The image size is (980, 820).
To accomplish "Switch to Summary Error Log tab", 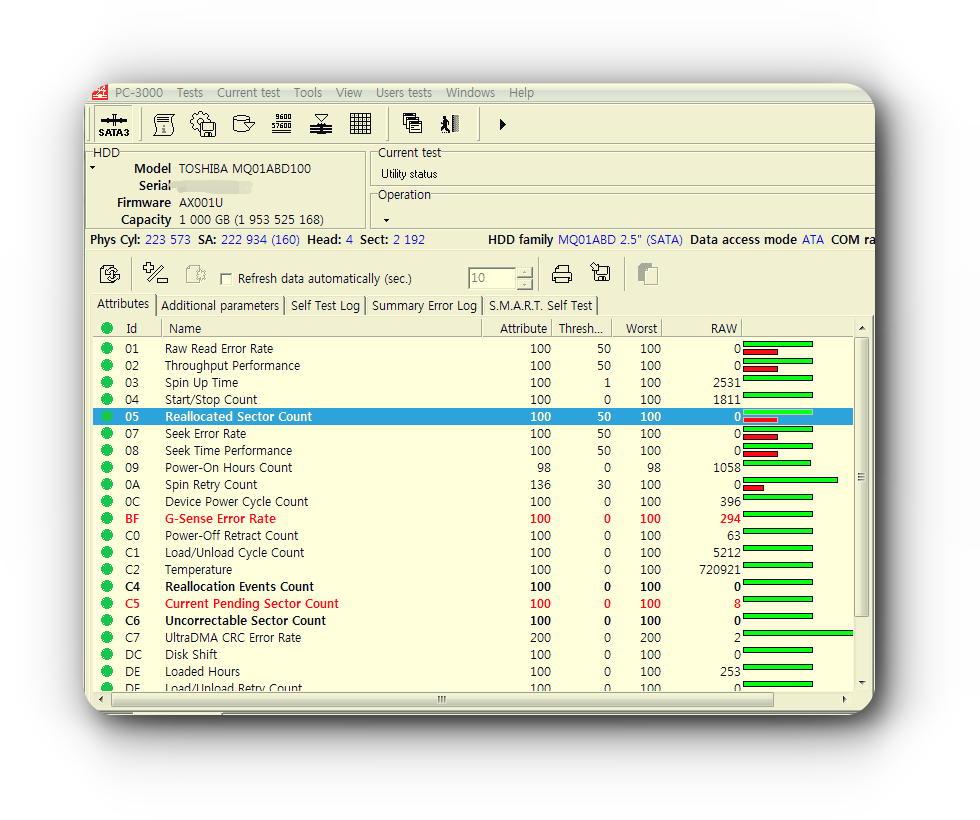I will click(x=424, y=306).
